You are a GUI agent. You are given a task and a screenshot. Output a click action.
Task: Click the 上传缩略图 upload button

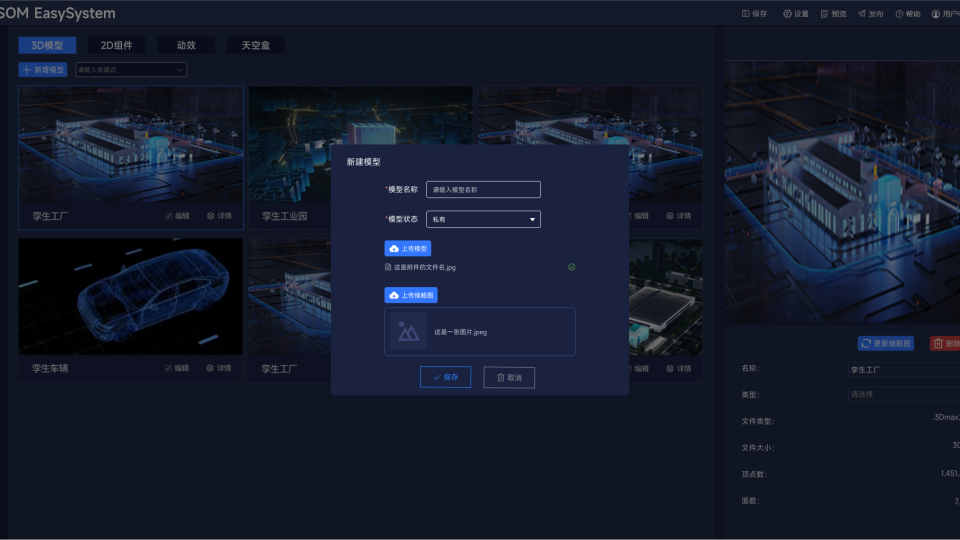point(411,295)
